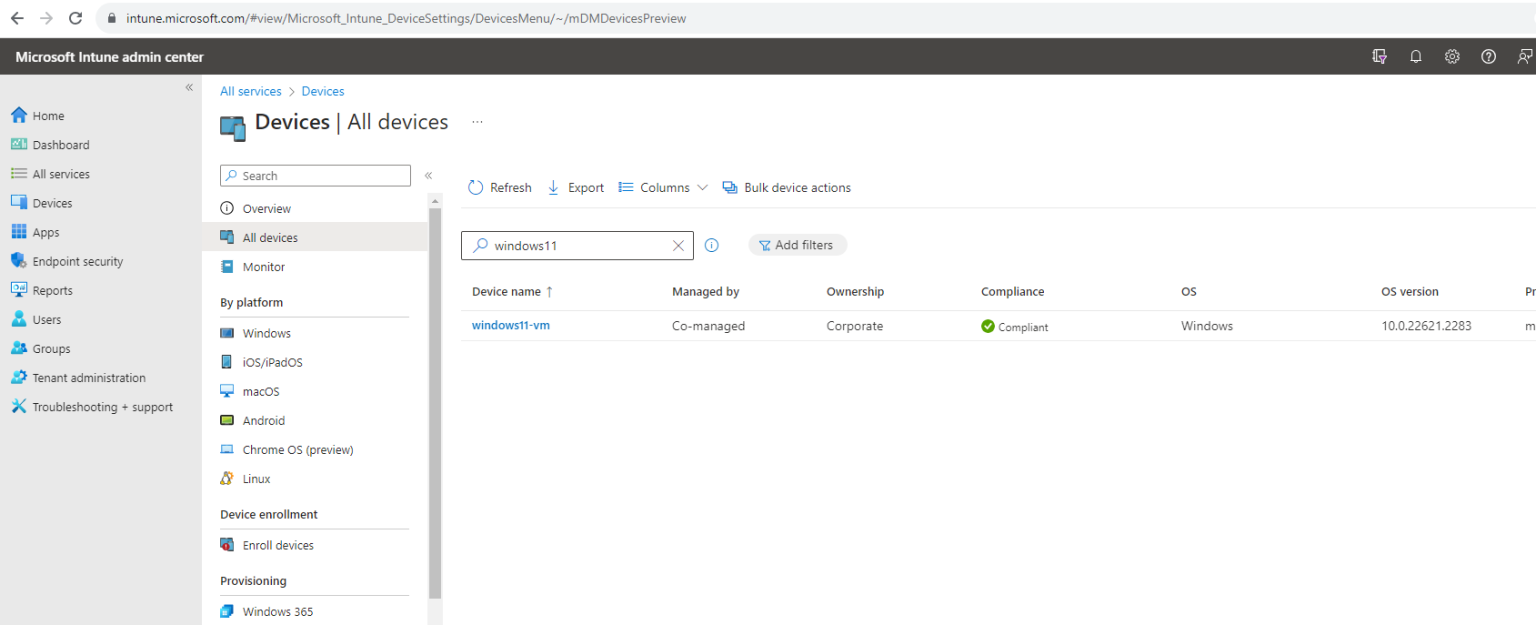Open the Android platform section
The height and width of the screenshot is (625, 1536).
point(265,420)
